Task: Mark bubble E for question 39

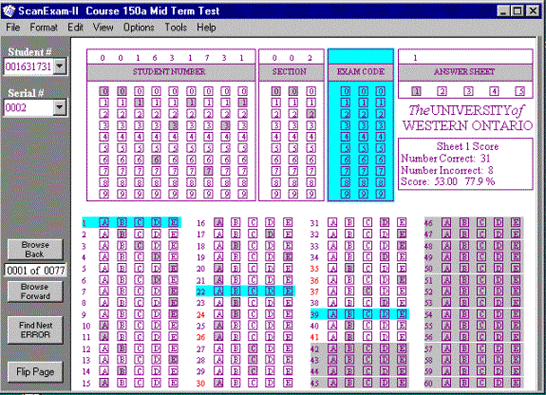Action: (x=401, y=314)
